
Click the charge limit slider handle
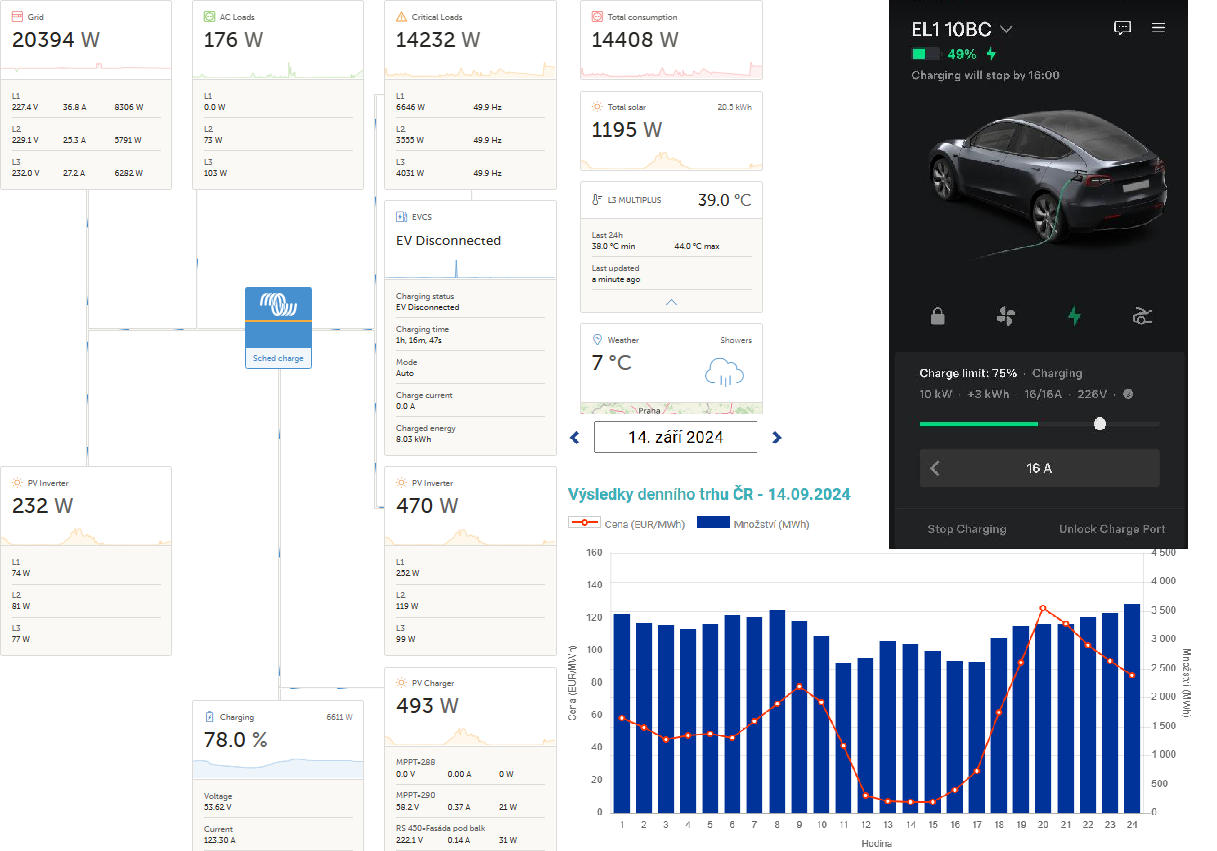click(1100, 424)
